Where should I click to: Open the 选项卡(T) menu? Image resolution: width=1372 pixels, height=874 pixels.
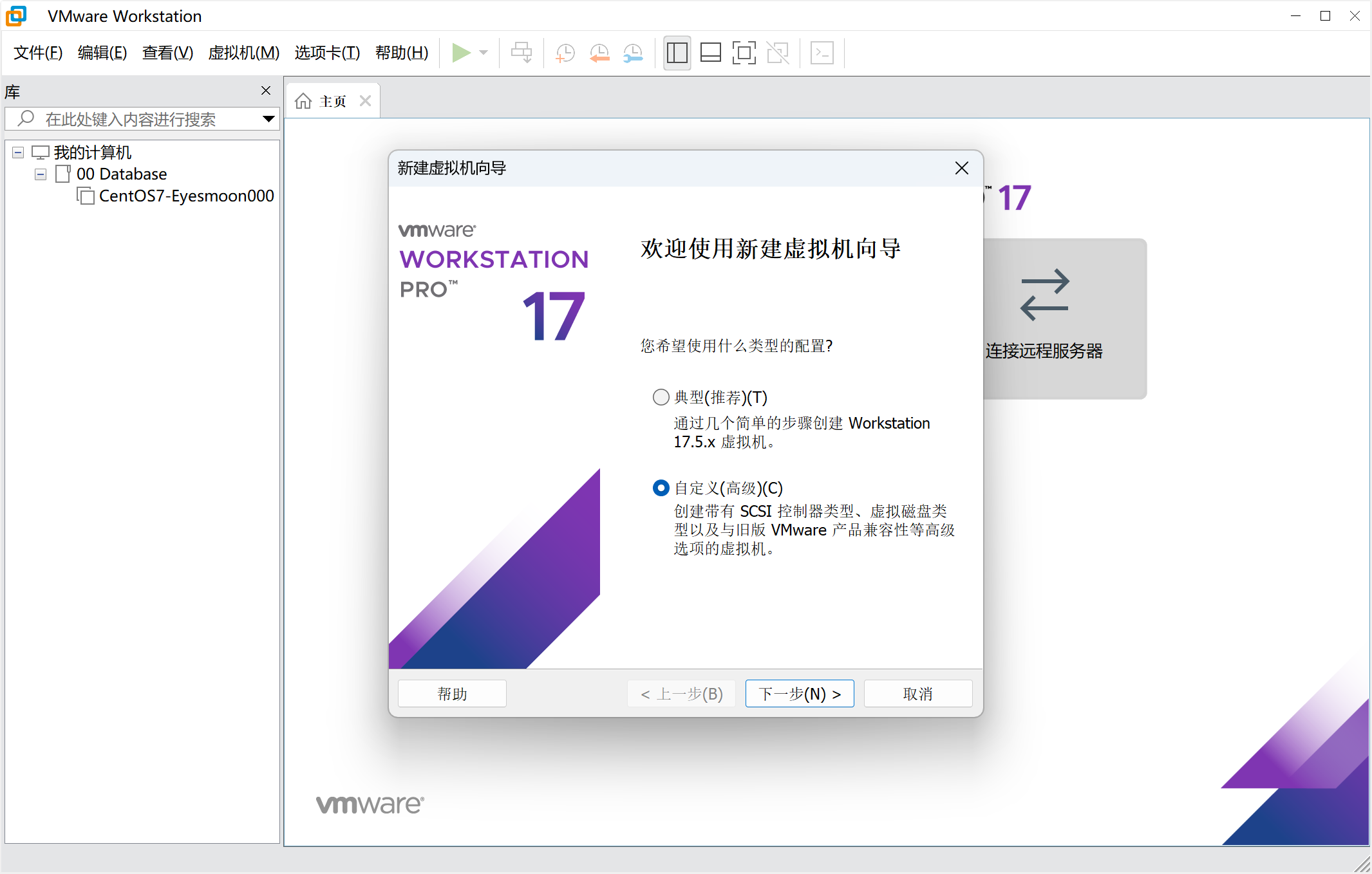pos(327,53)
